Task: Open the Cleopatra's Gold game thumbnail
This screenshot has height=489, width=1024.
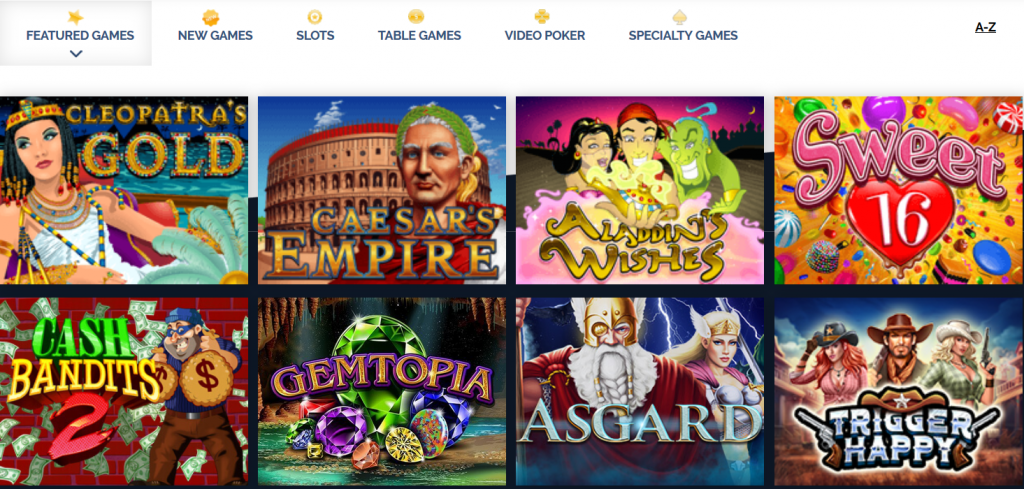Action: [x=124, y=190]
